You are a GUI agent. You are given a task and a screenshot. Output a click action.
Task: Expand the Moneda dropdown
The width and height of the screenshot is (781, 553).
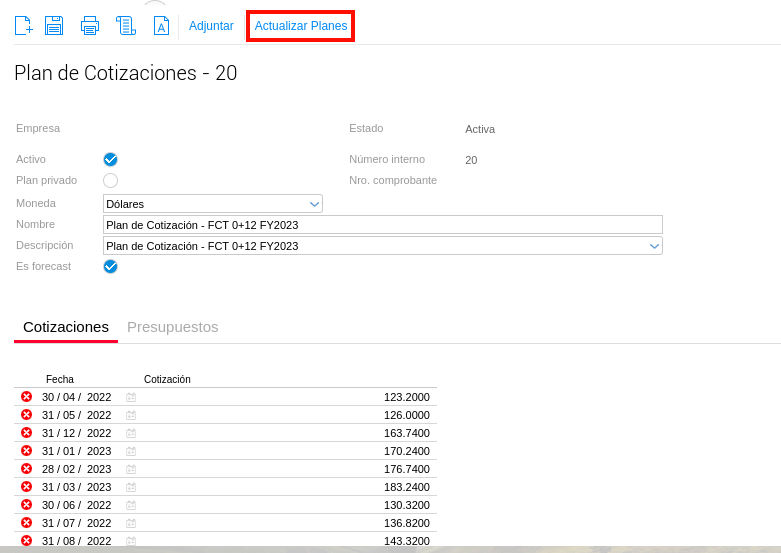click(314, 204)
